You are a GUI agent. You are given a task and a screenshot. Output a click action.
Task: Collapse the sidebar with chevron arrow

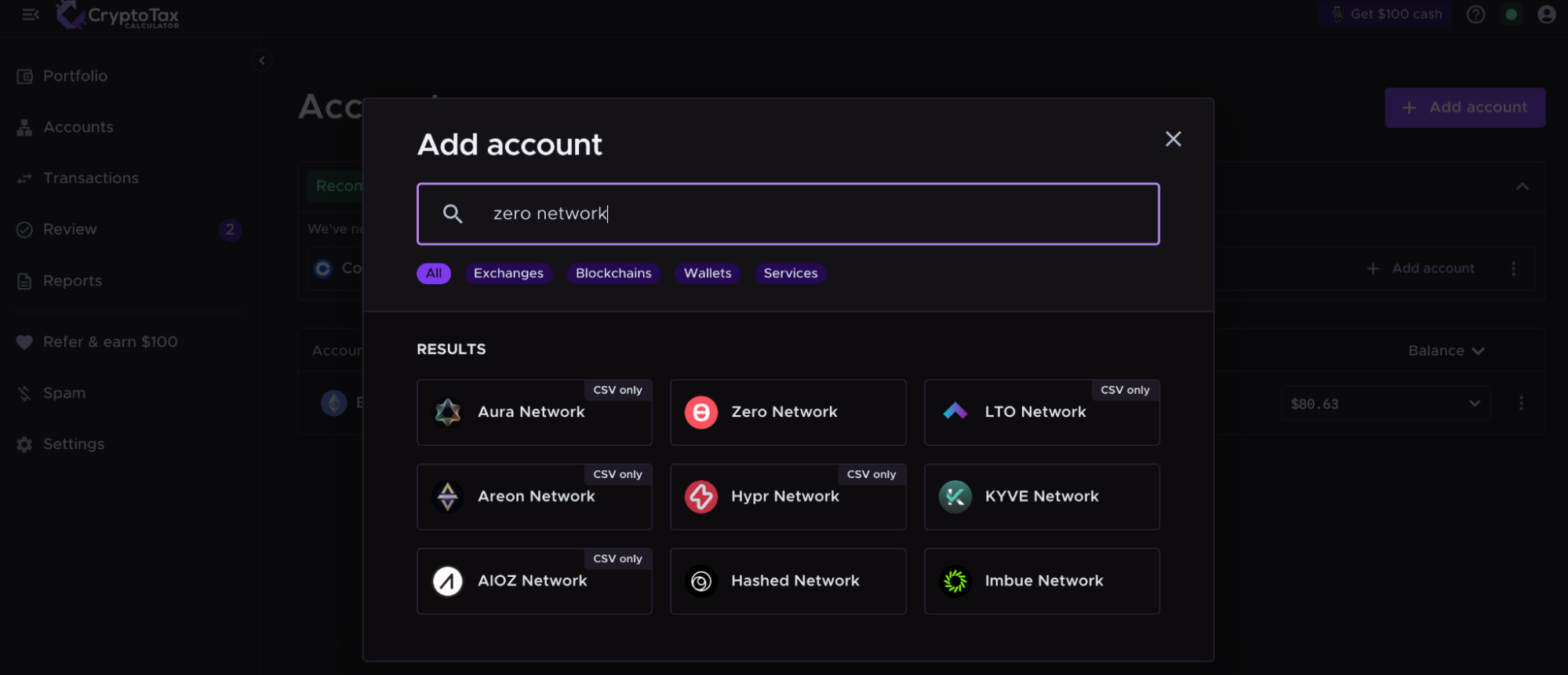click(x=262, y=60)
